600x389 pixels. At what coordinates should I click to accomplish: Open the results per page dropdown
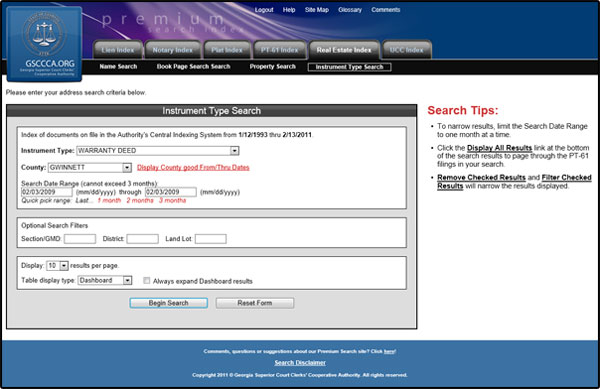(57, 265)
